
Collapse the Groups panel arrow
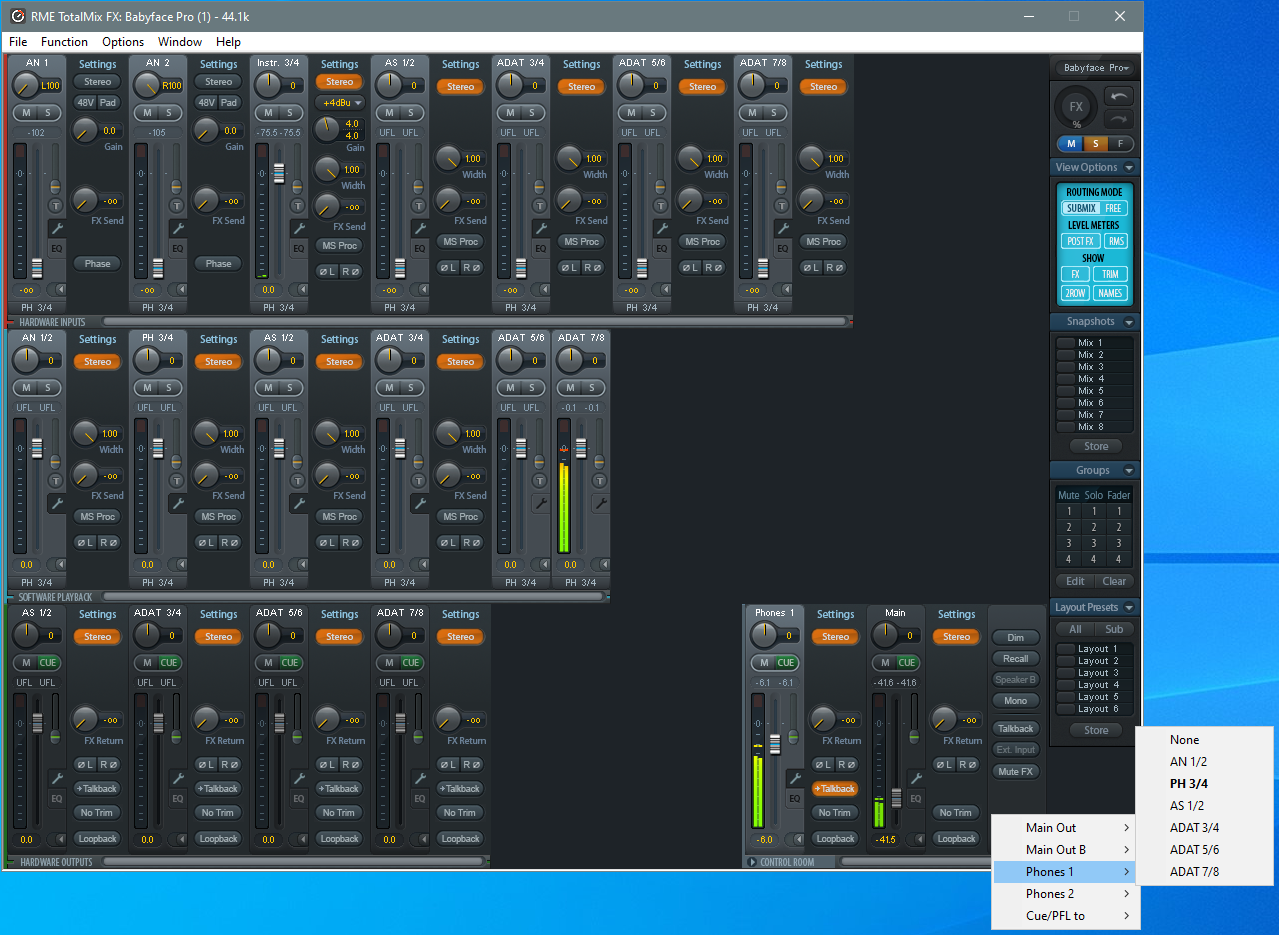(1129, 470)
